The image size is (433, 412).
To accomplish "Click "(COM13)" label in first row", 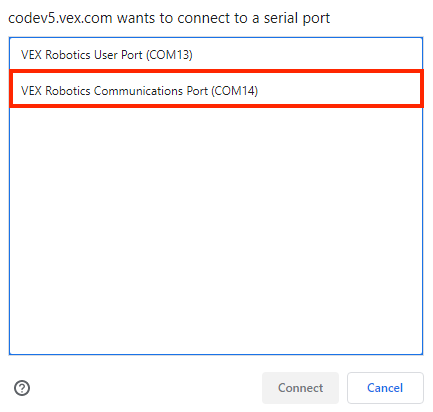I will [x=169, y=55].
